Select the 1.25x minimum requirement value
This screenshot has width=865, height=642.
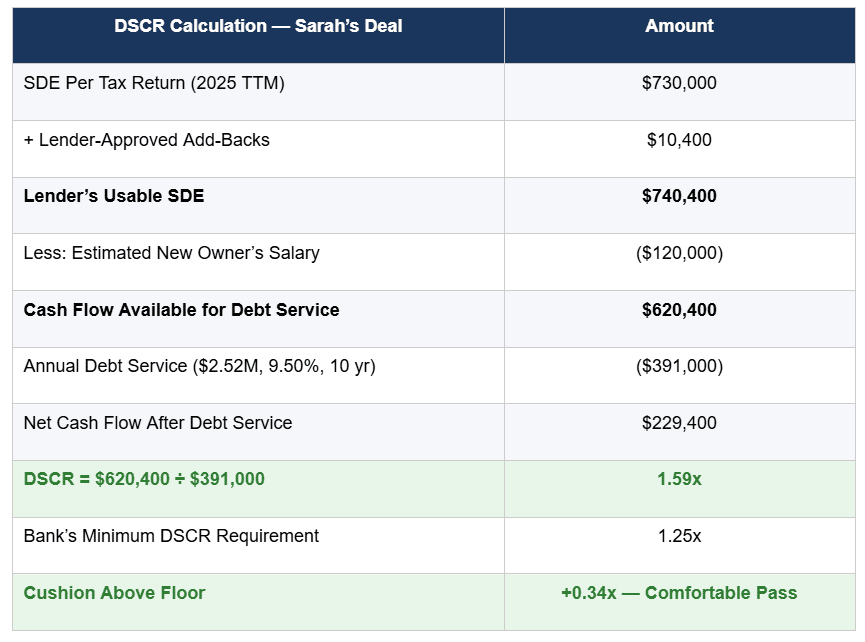point(679,536)
